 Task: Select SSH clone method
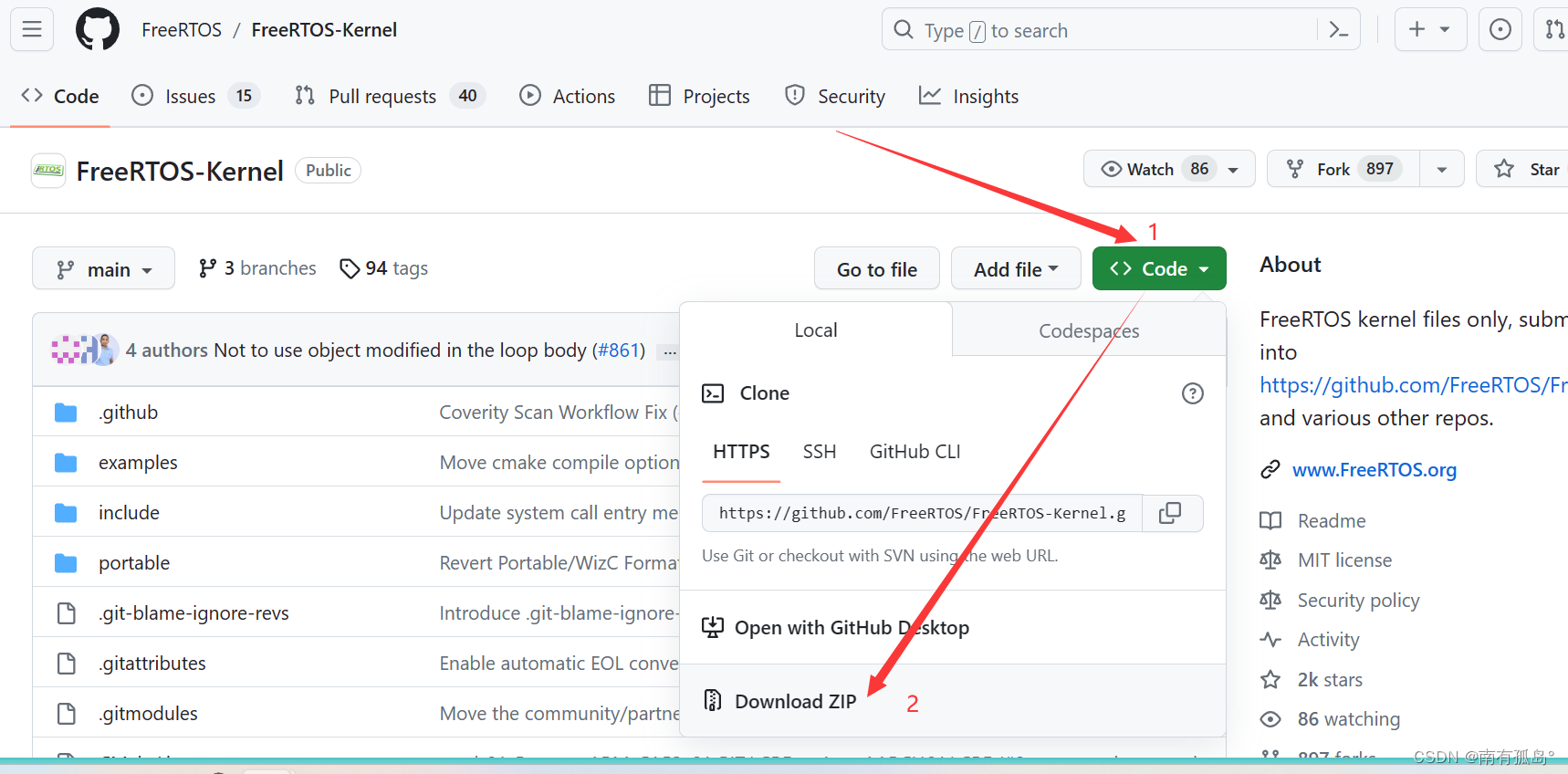(820, 452)
